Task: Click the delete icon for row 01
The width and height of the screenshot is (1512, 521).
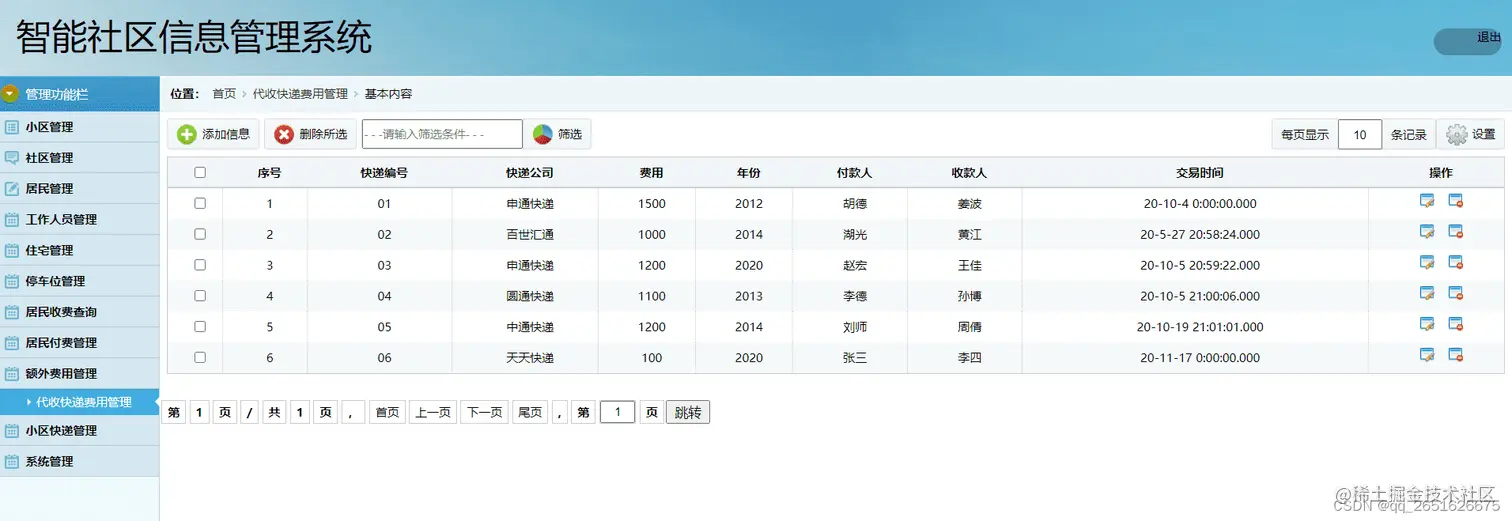Action: 1456,201
